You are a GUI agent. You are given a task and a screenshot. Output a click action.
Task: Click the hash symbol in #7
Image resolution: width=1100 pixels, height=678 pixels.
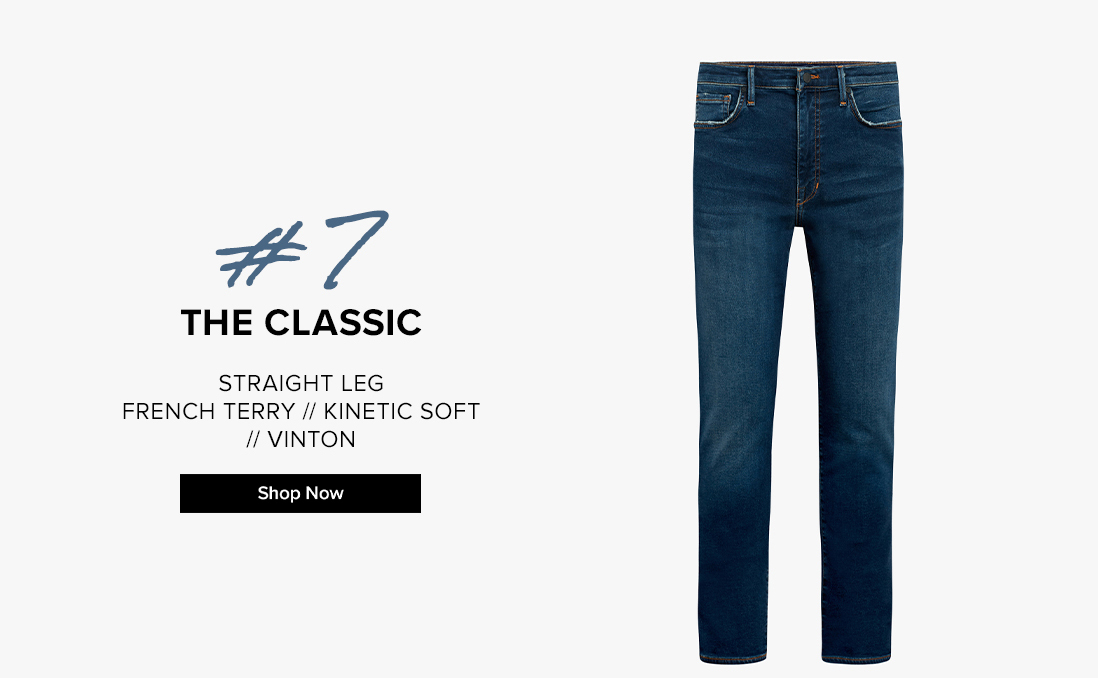(x=261, y=255)
